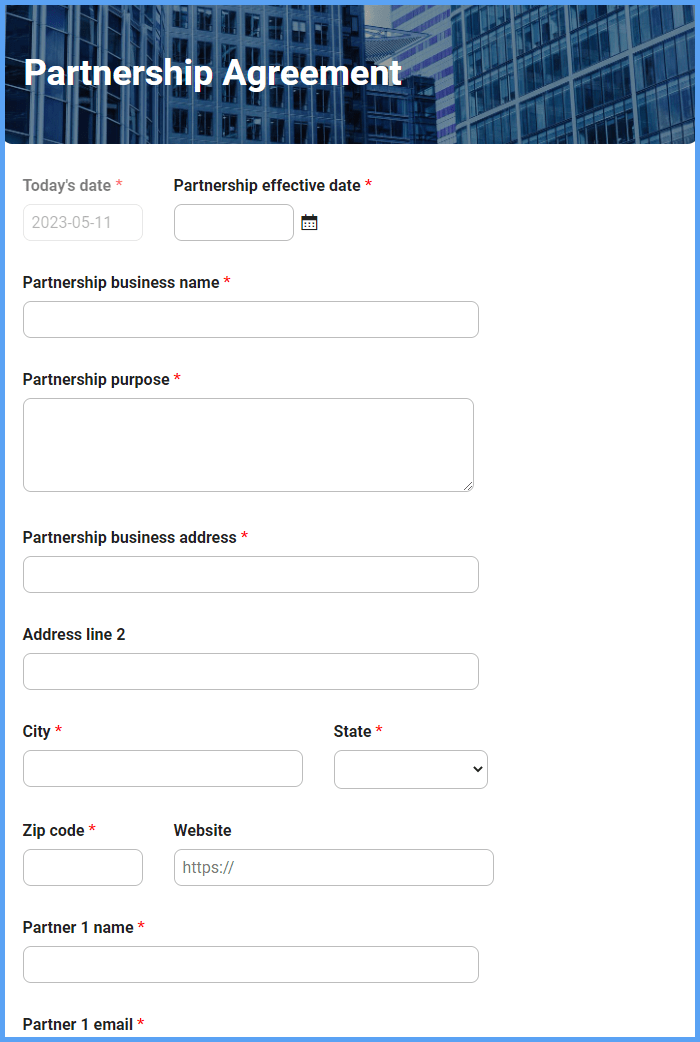Open the Partnership effective date calendar icon
This screenshot has height=1042, width=700.
(x=309, y=221)
